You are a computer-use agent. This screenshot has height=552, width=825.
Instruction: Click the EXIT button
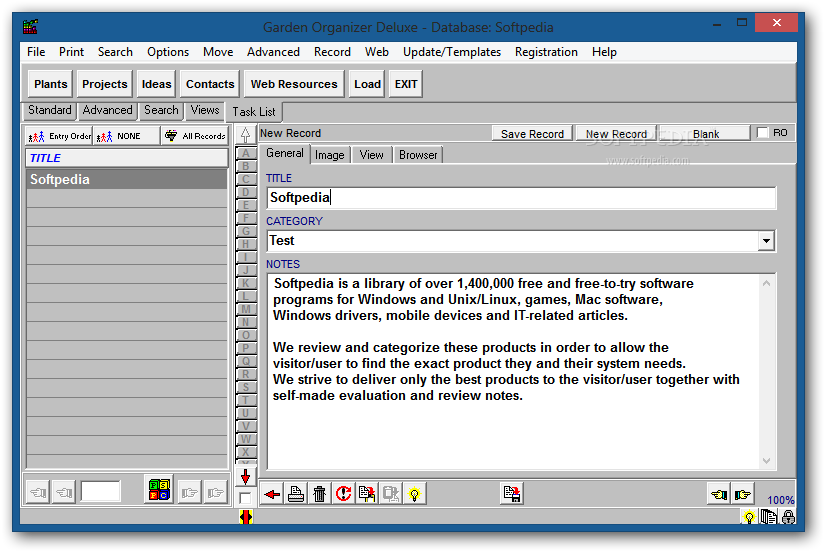pyautogui.click(x=406, y=84)
